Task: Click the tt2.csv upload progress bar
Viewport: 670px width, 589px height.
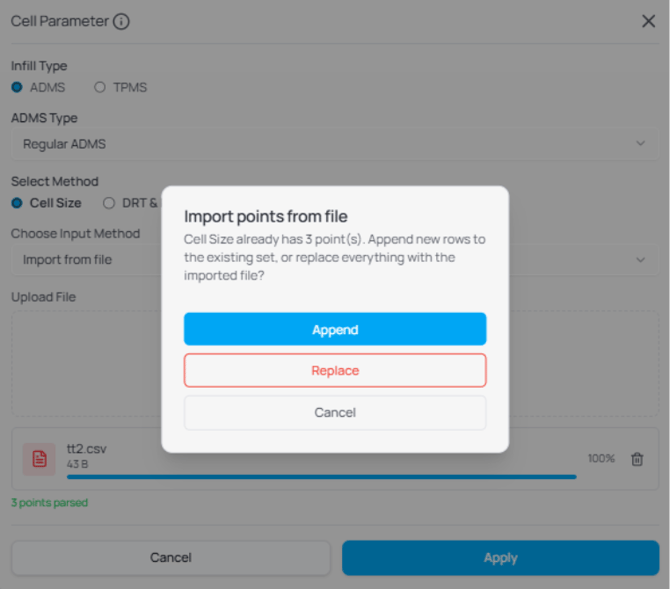Action: coord(322,477)
